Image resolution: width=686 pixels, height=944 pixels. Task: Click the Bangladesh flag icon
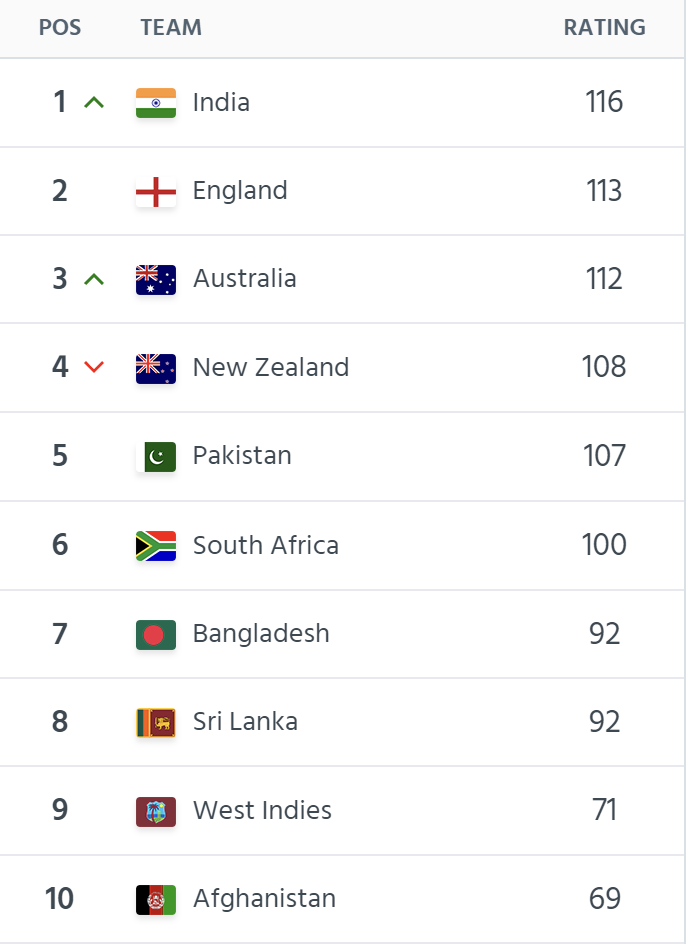[156, 634]
